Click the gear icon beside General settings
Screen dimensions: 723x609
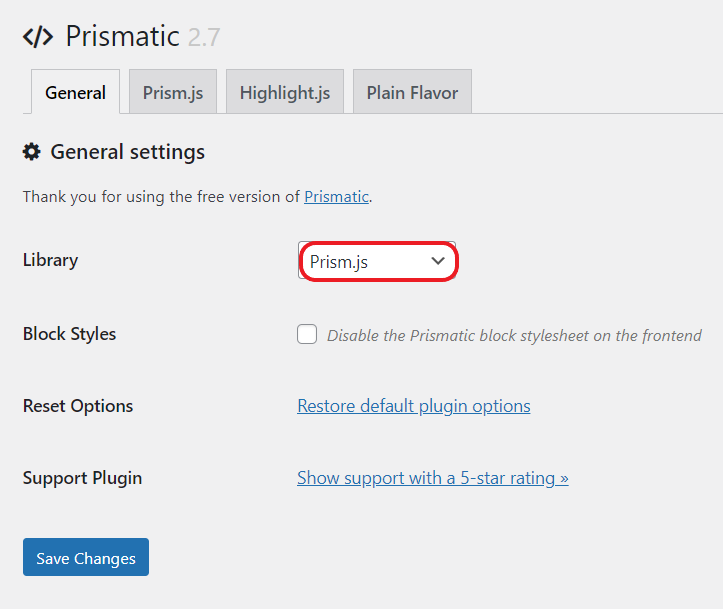(x=31, y=152)
